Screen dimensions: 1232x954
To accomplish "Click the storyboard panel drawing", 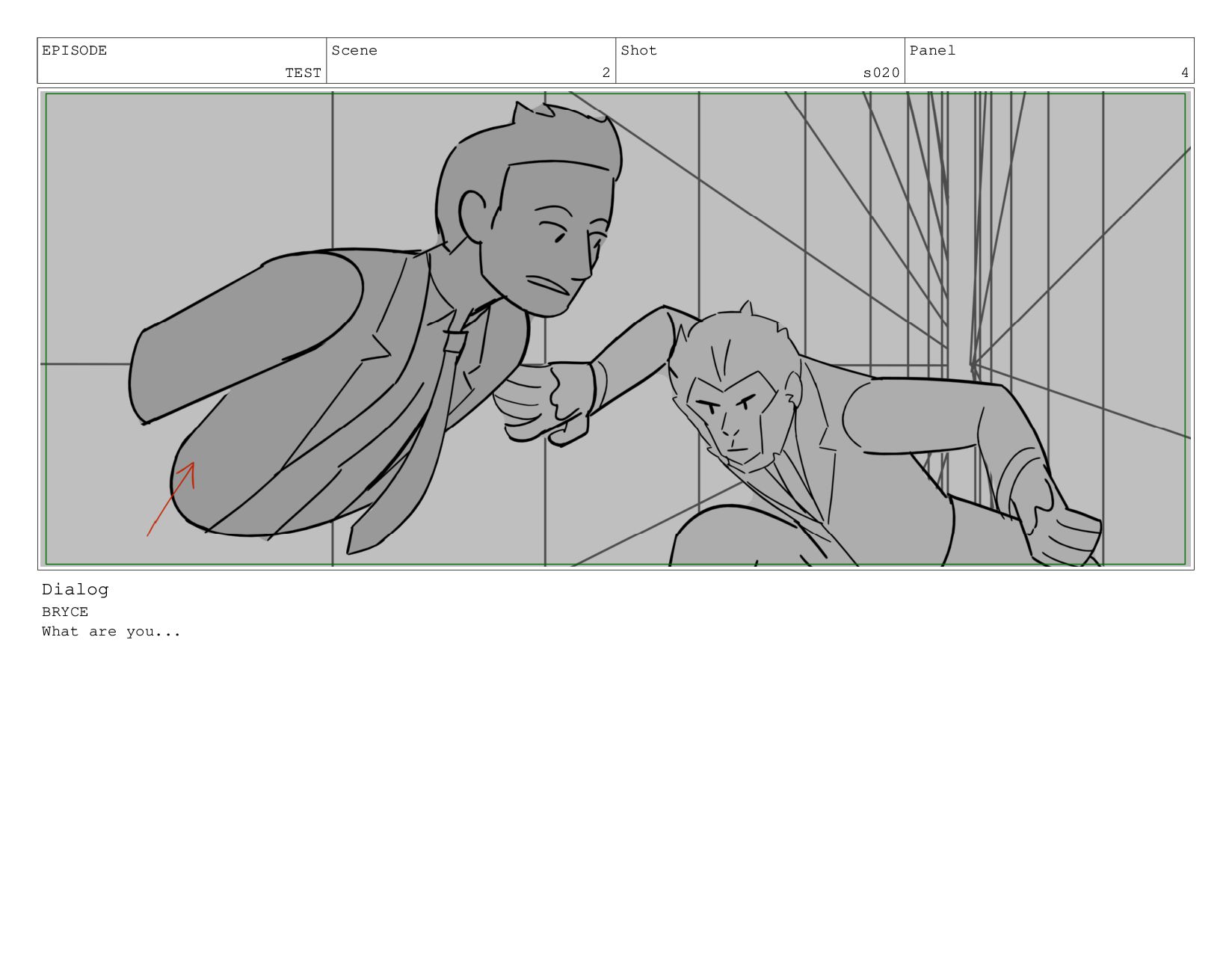I will pos(616,329).
